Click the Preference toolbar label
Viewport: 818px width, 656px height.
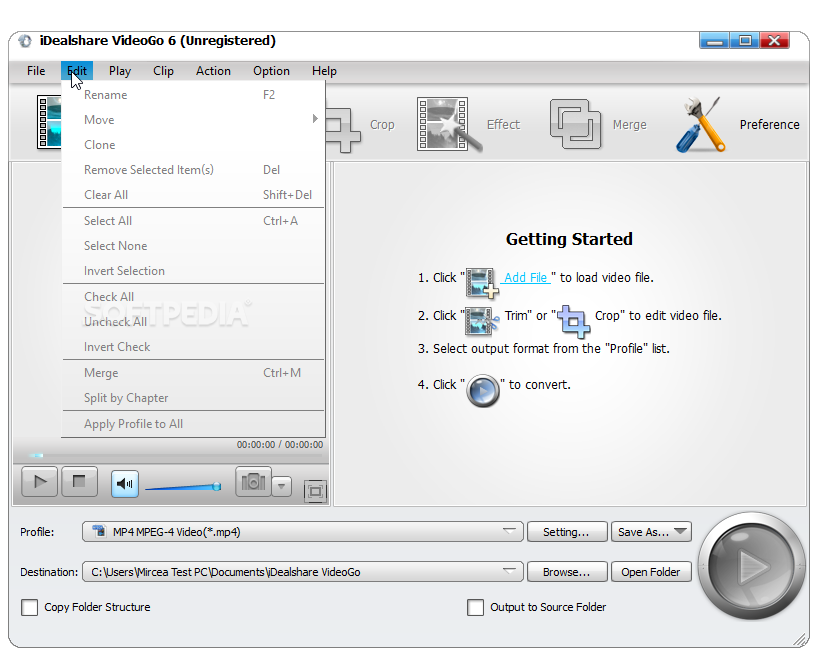[x=769, y=125]
